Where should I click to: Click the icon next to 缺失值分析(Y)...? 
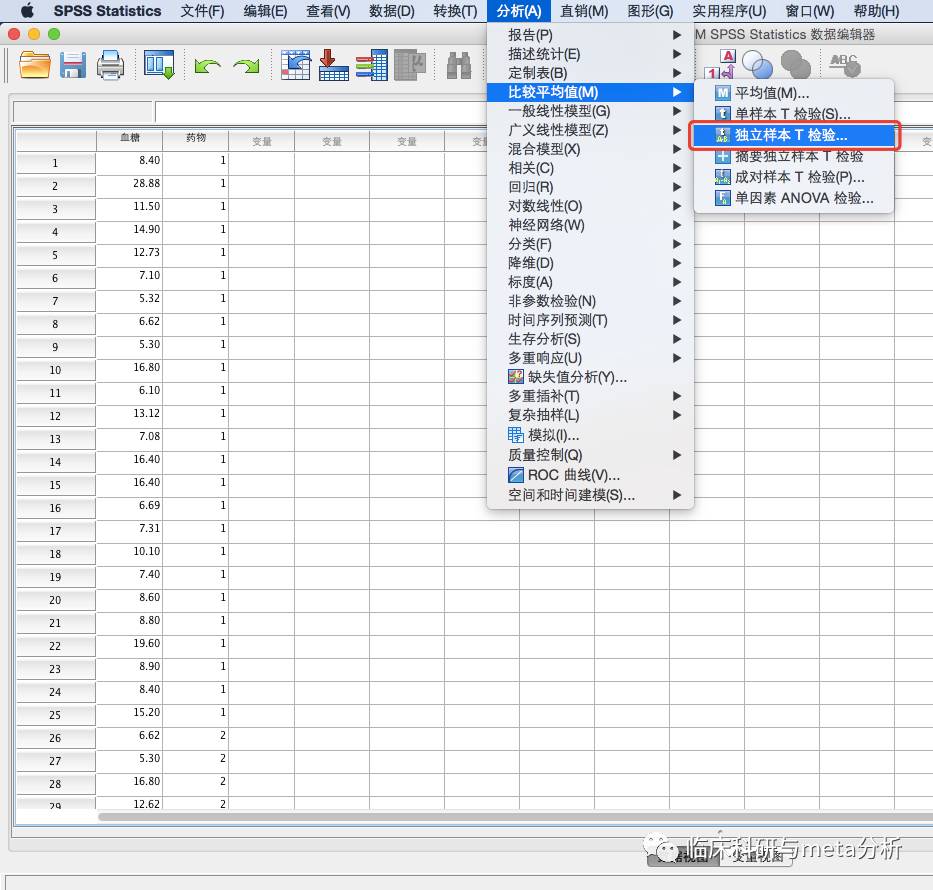coord(516,377)
